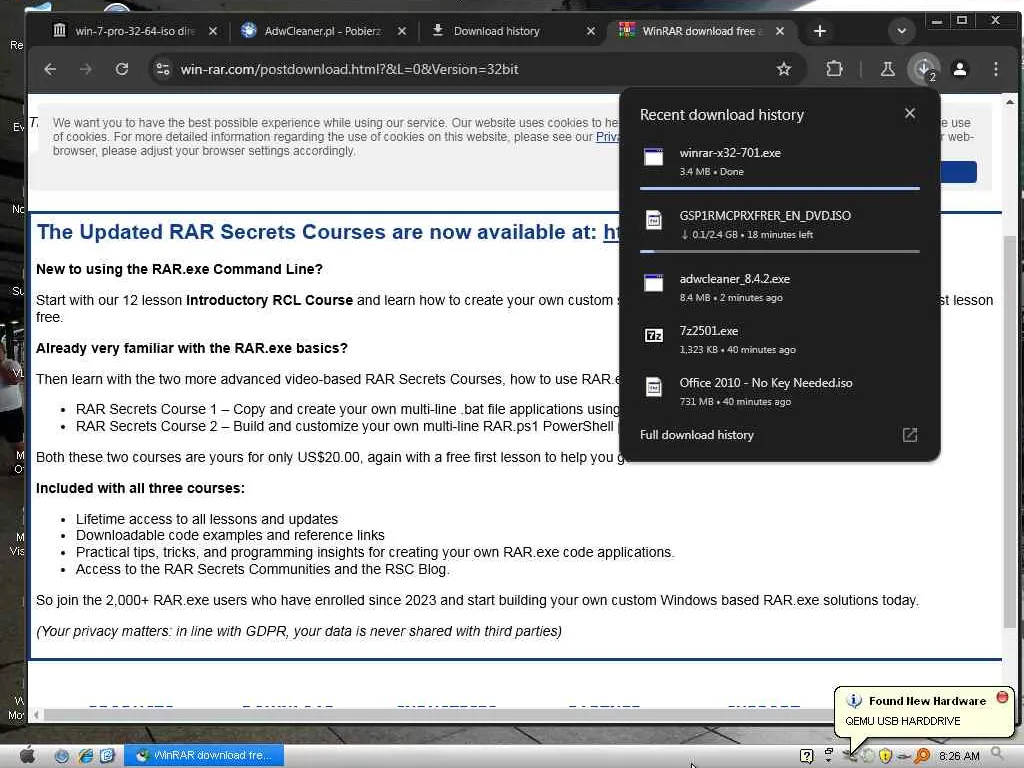Expand the tab search dropdown
This screenshot has height=768, width=1024.
coord(901,31)
